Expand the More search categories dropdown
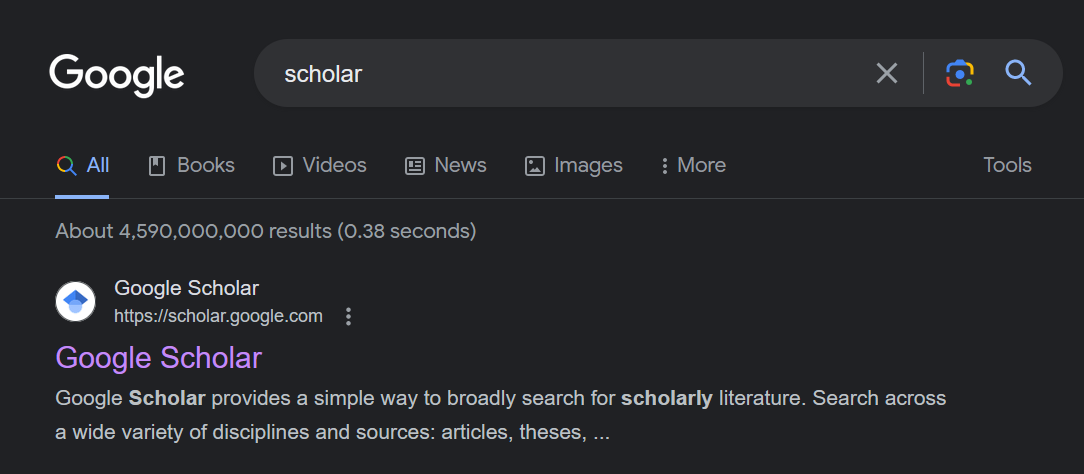This screenshot has height=474, width=1084. click(693, 166)
